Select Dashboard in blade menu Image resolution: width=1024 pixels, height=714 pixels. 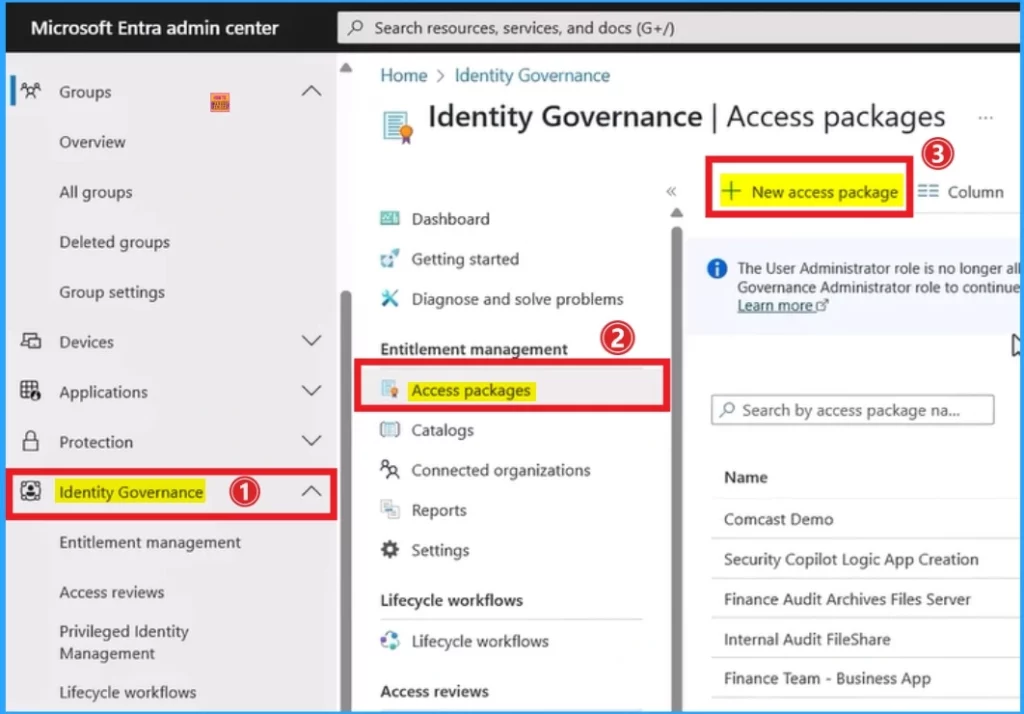click(x=450, y=218)
